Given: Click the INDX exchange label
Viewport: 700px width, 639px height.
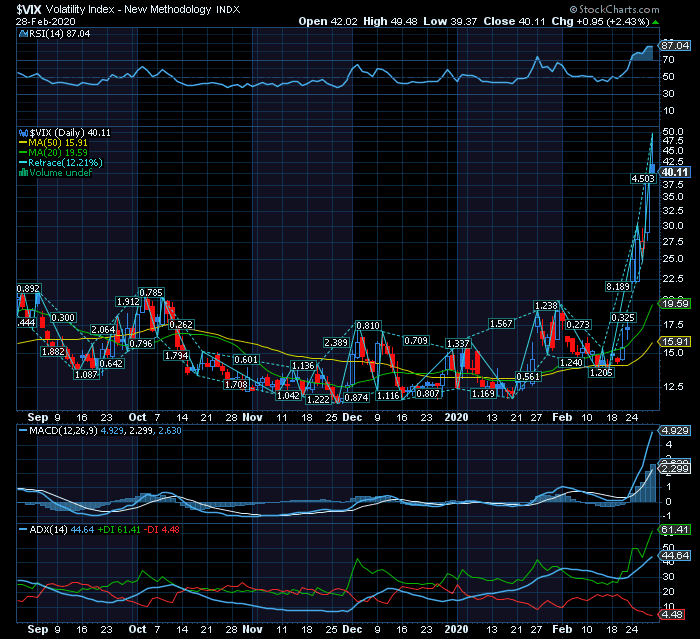Looking at the screenshot, I should pos(228,9).
